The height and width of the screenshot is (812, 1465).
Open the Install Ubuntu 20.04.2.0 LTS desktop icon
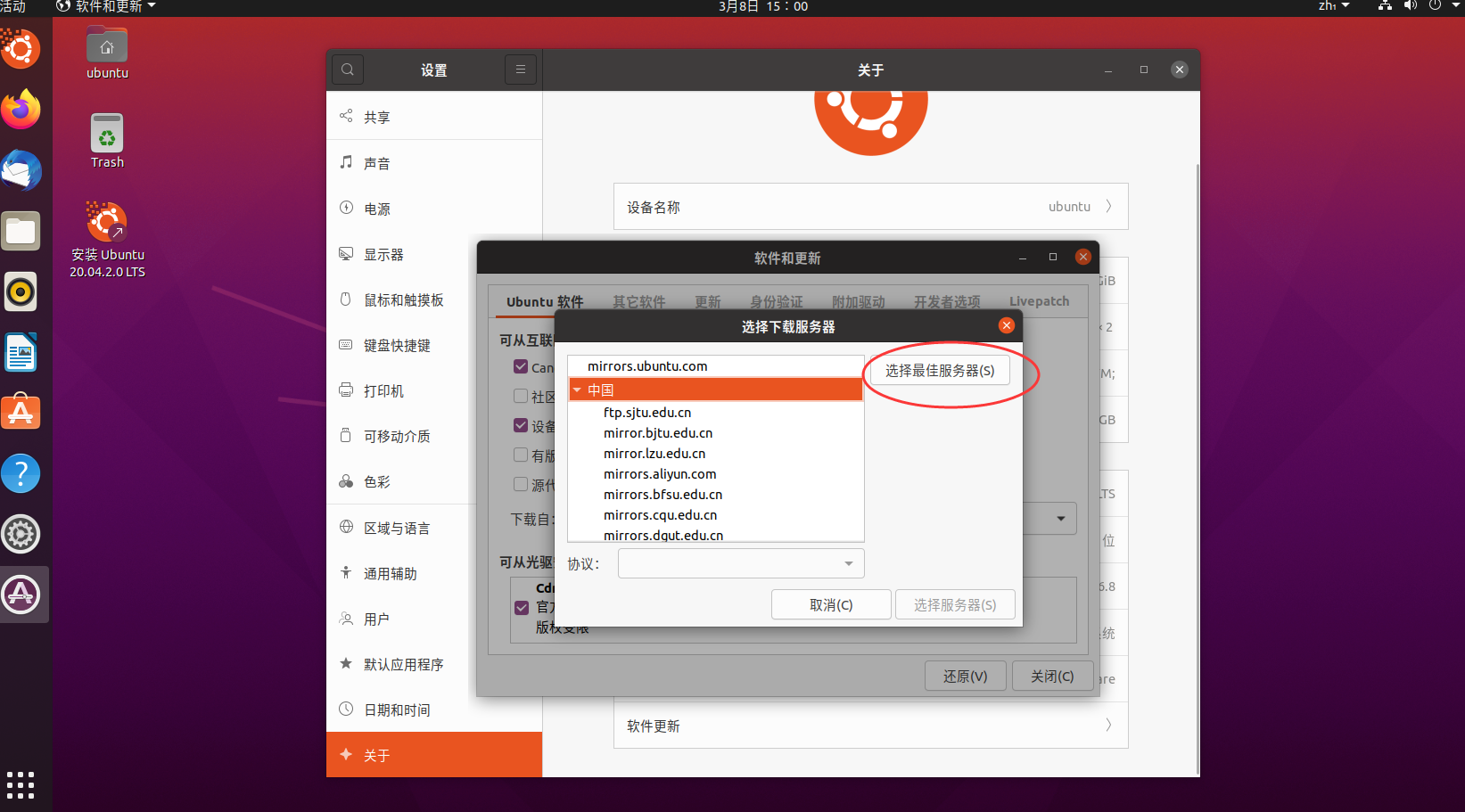[107, 239]
